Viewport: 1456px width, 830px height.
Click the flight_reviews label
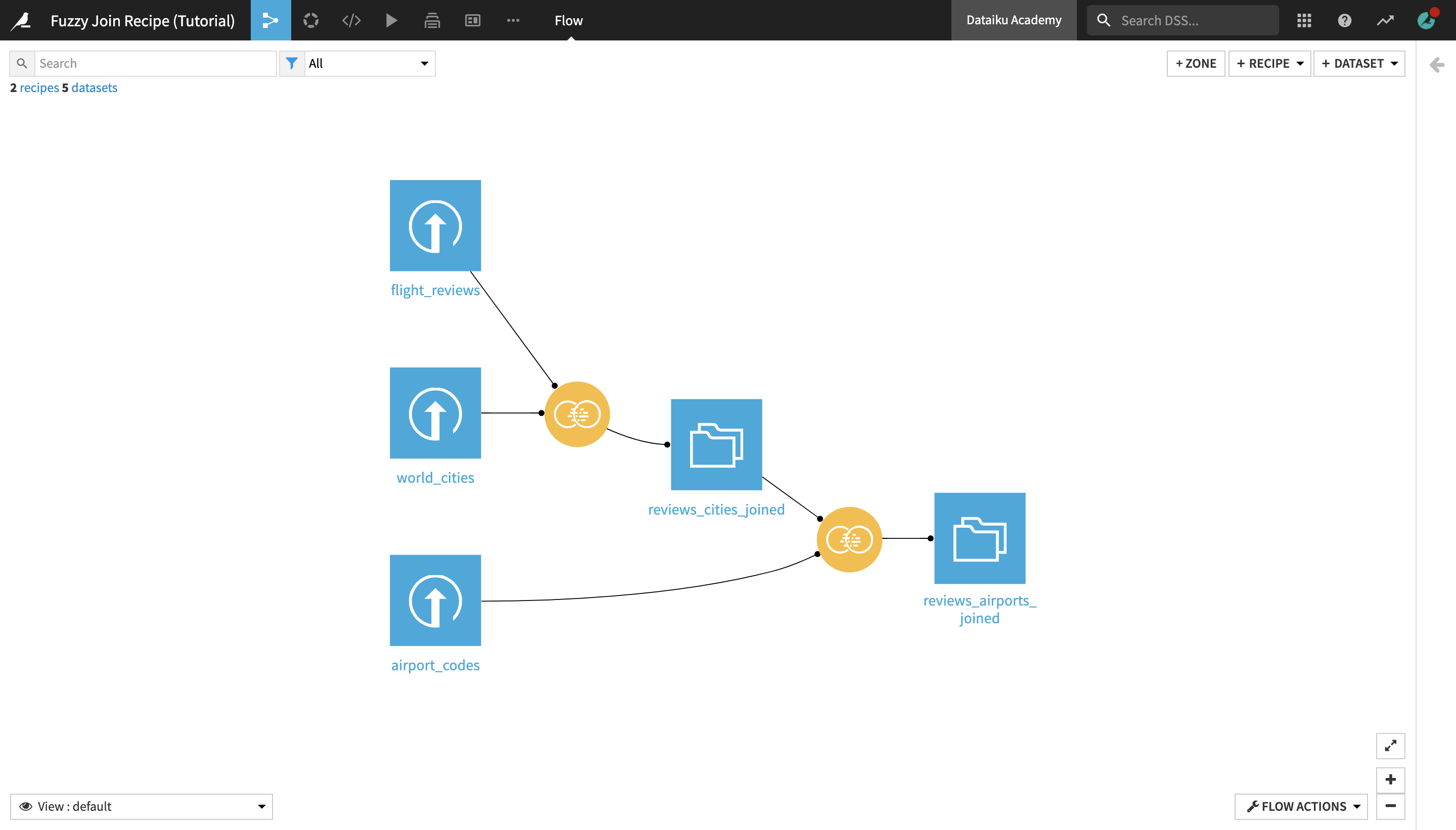pyautogui.click(x=436, y=290)
